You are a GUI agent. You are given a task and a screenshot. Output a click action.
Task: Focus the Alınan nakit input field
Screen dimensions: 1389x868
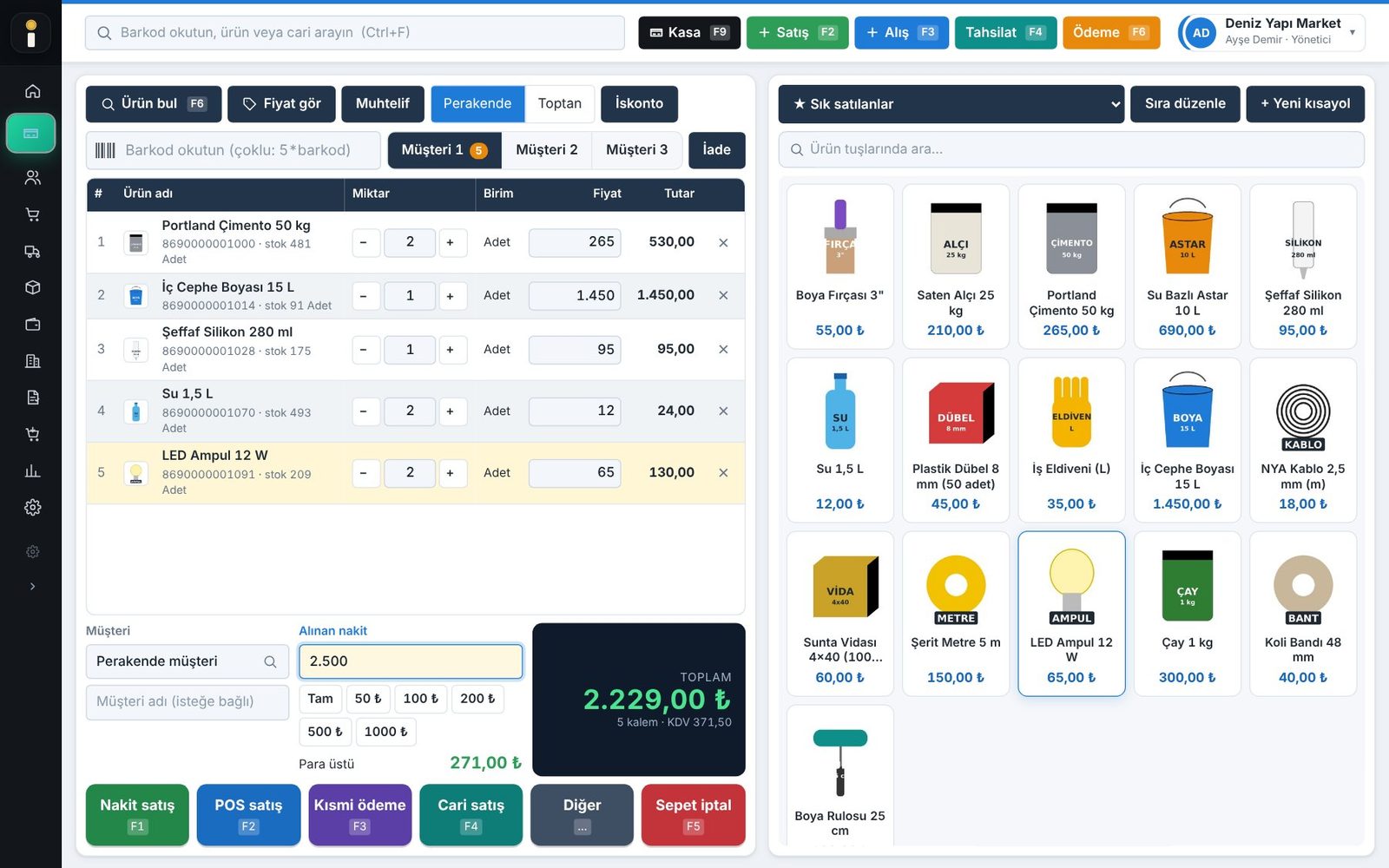coord(411,661)
